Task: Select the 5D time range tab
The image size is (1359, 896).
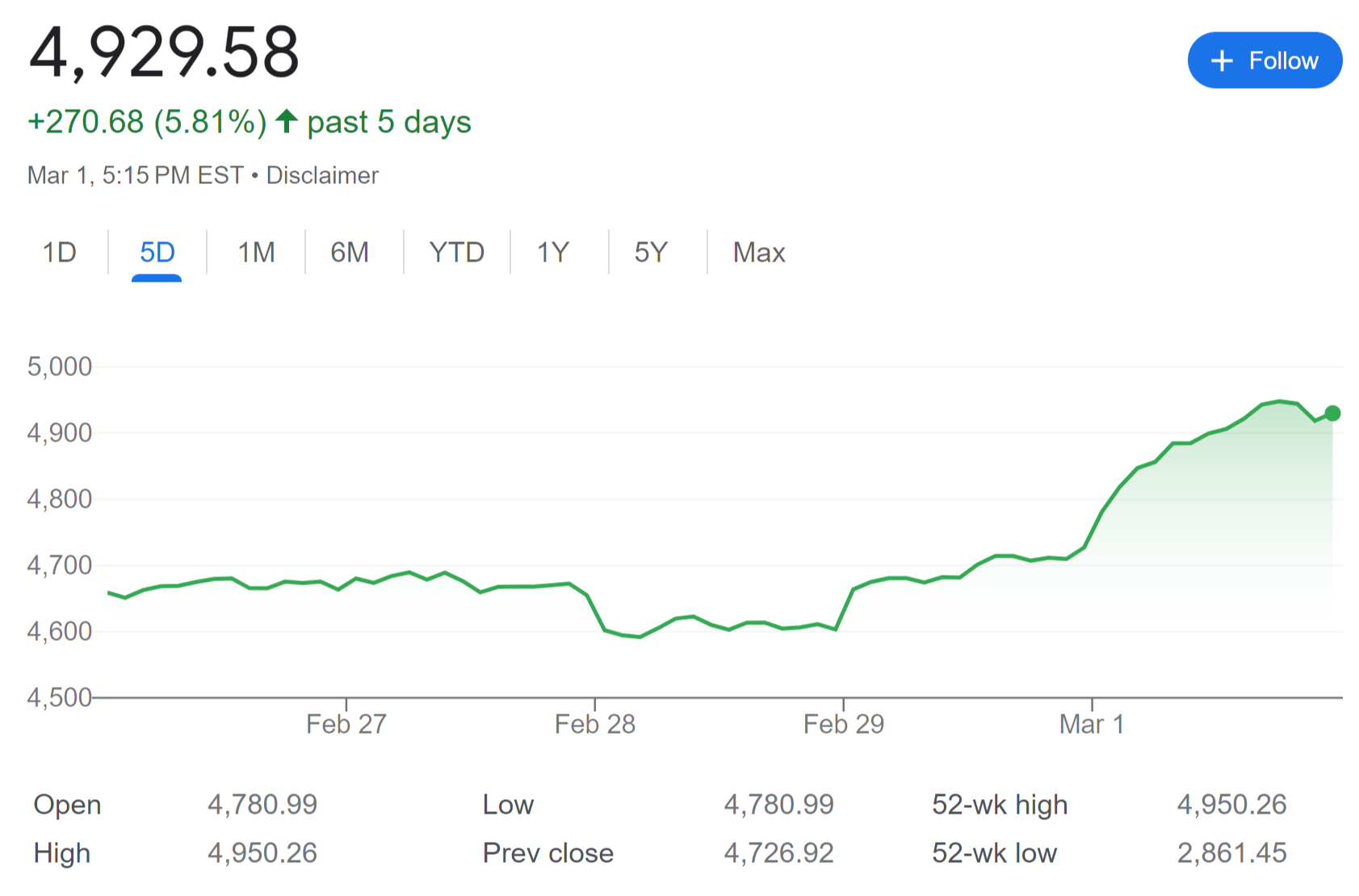Action: (157, 253)
